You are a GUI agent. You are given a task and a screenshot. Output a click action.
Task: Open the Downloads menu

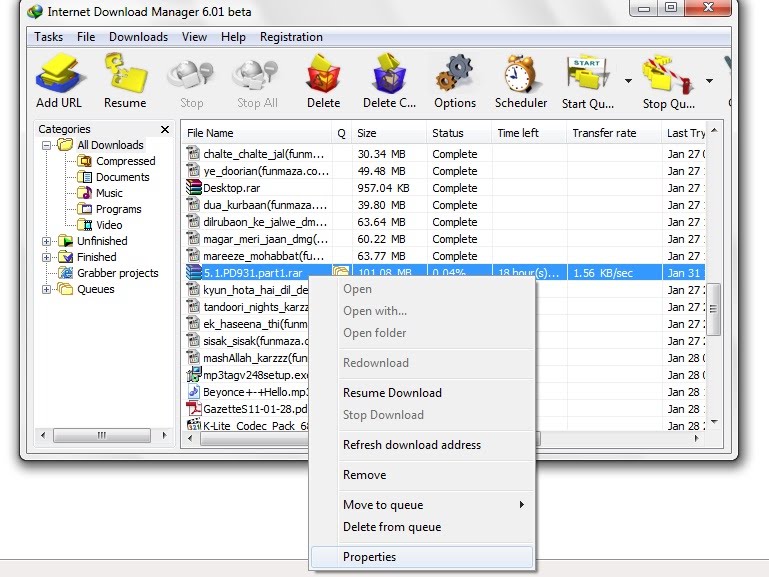[x=138, y=37]
